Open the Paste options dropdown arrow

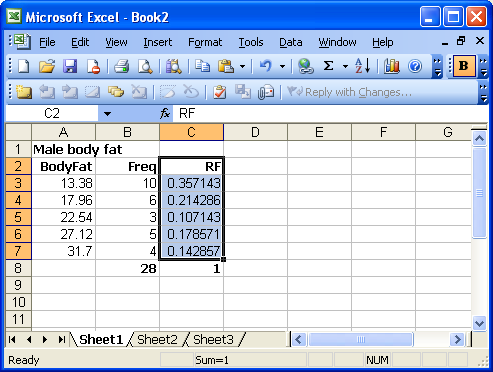click(243, 66)
